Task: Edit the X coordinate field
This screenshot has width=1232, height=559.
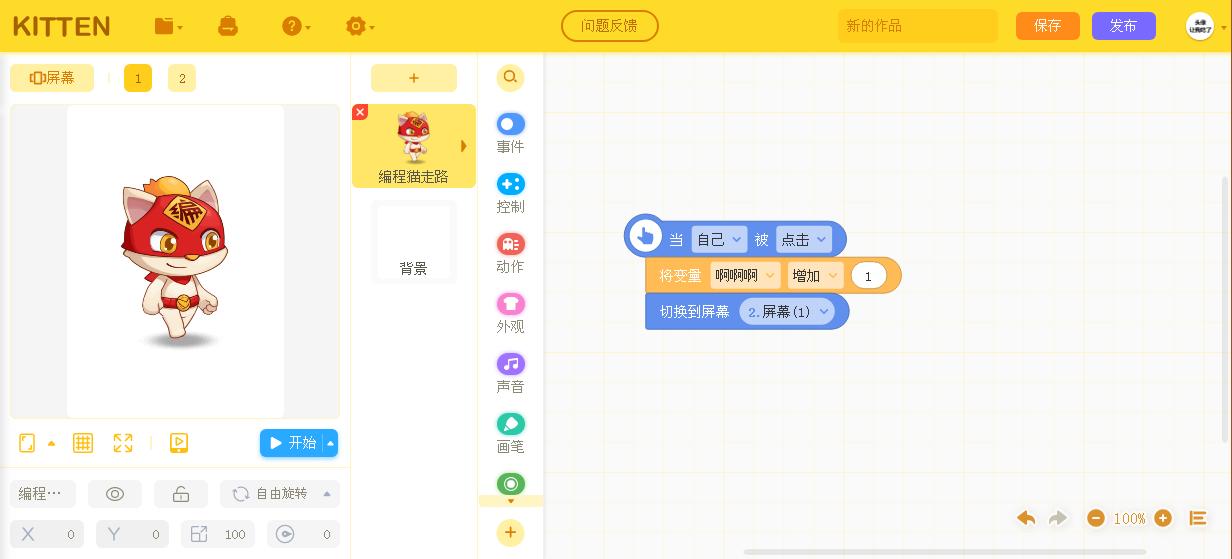Action: tap(46, 534)
